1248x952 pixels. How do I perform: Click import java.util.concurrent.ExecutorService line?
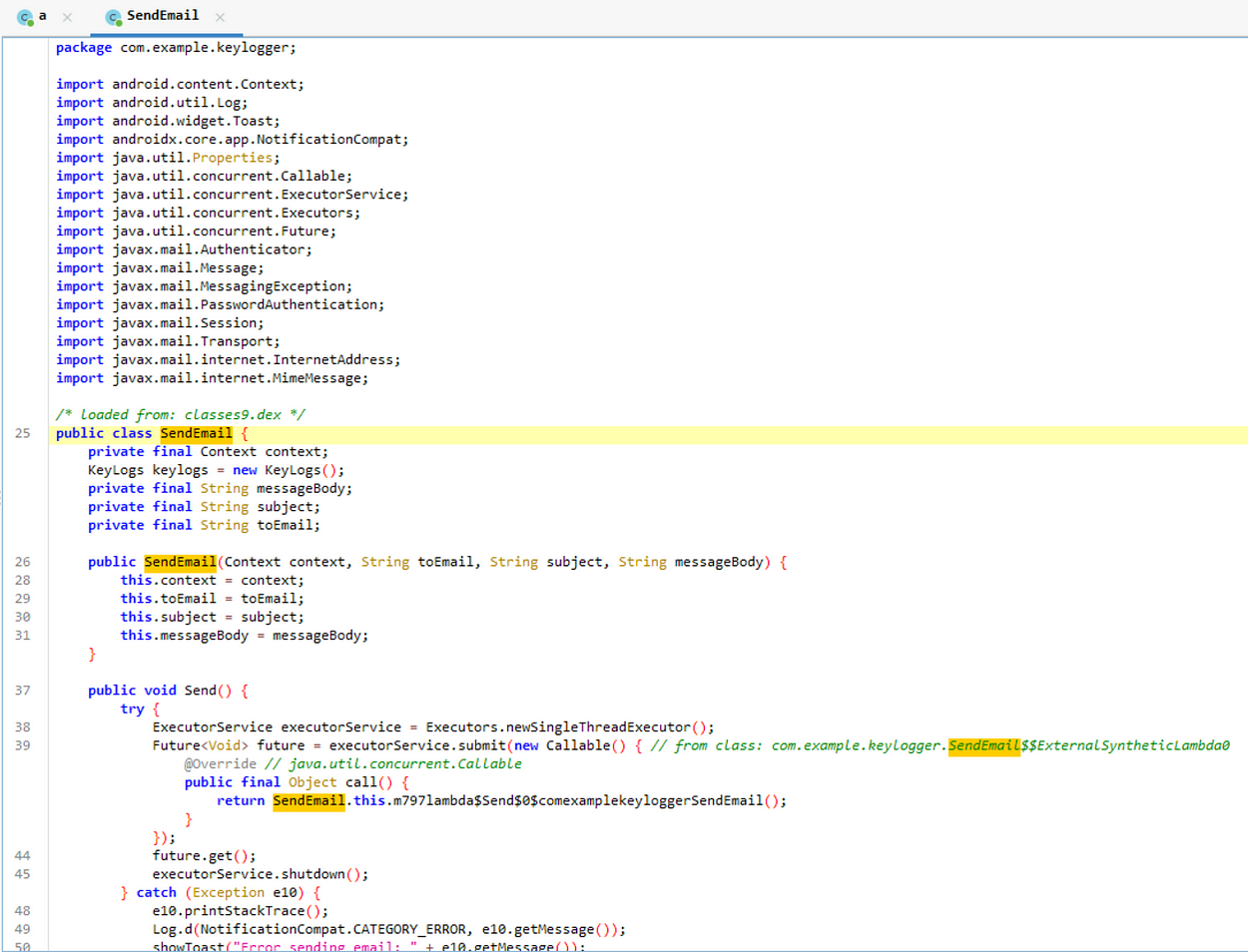(x=233, y=195)
